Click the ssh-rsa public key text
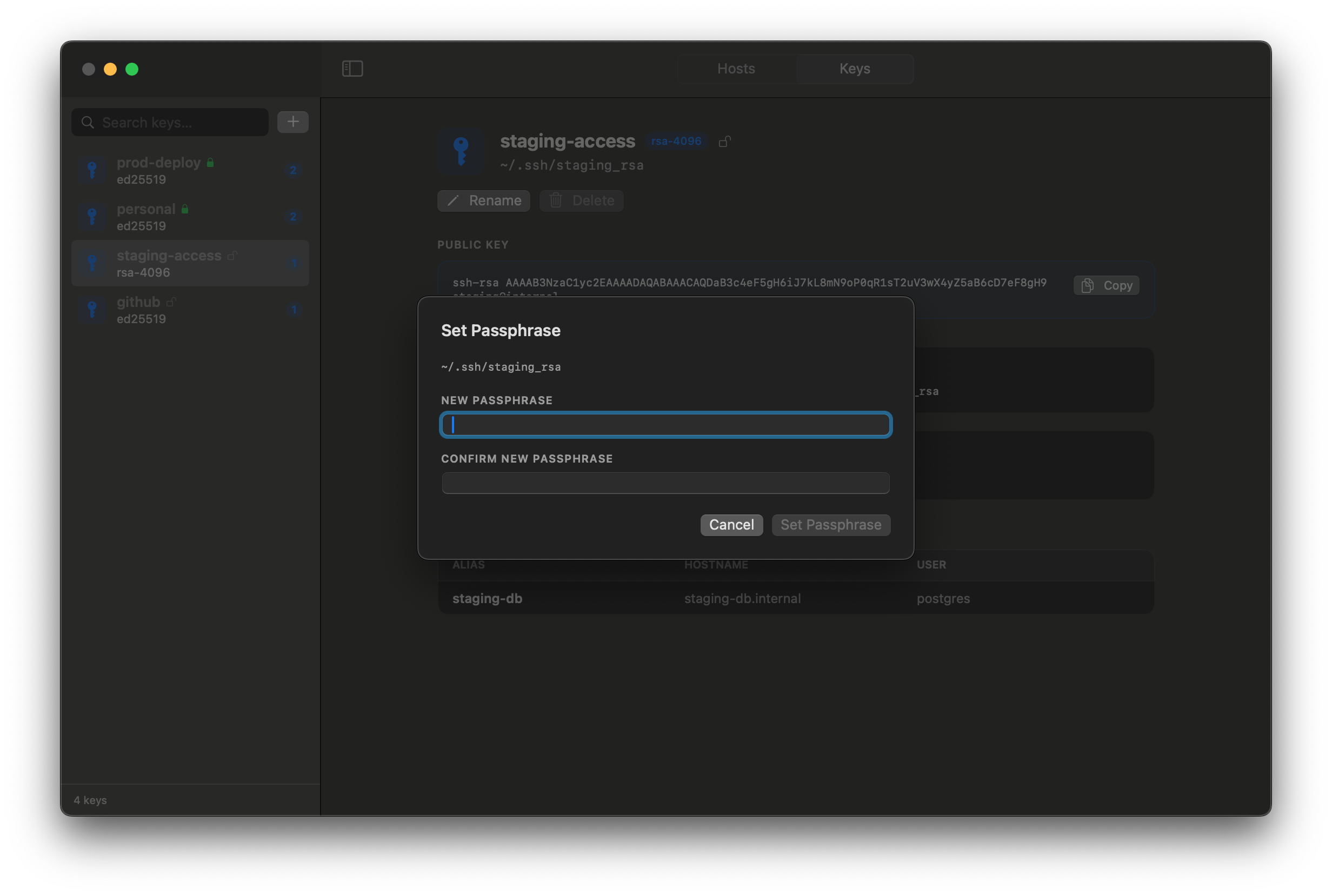The height and width of the screenshot is (896, 1332). pos(749,283)
